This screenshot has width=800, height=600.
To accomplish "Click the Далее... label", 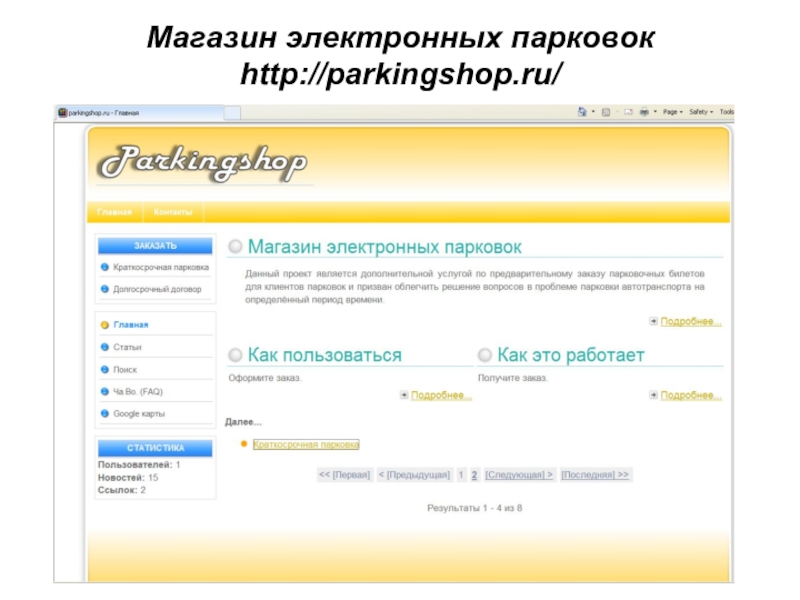I will pyautogui.click(x=243, y=422).
